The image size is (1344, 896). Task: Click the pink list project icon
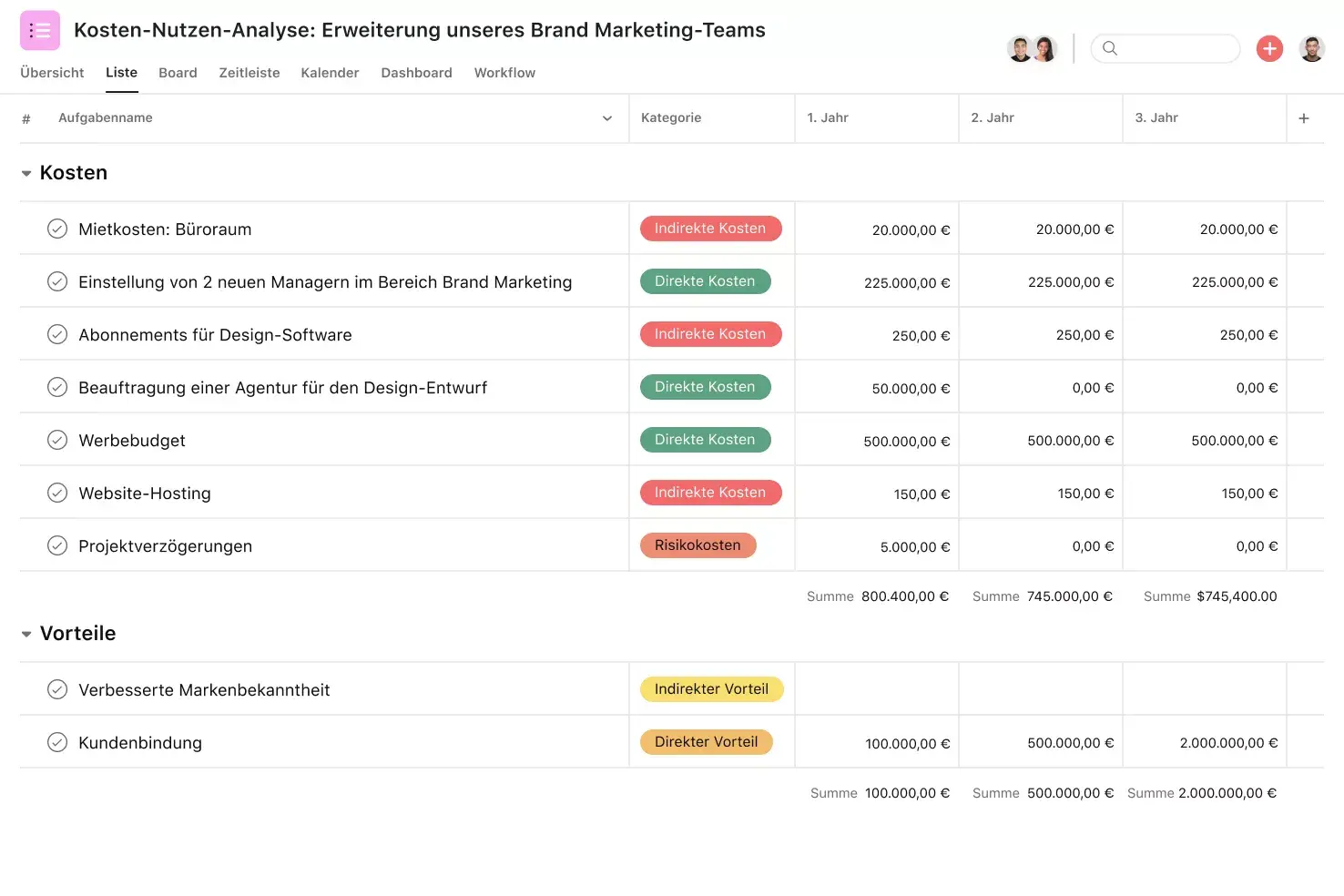(40, 30)
